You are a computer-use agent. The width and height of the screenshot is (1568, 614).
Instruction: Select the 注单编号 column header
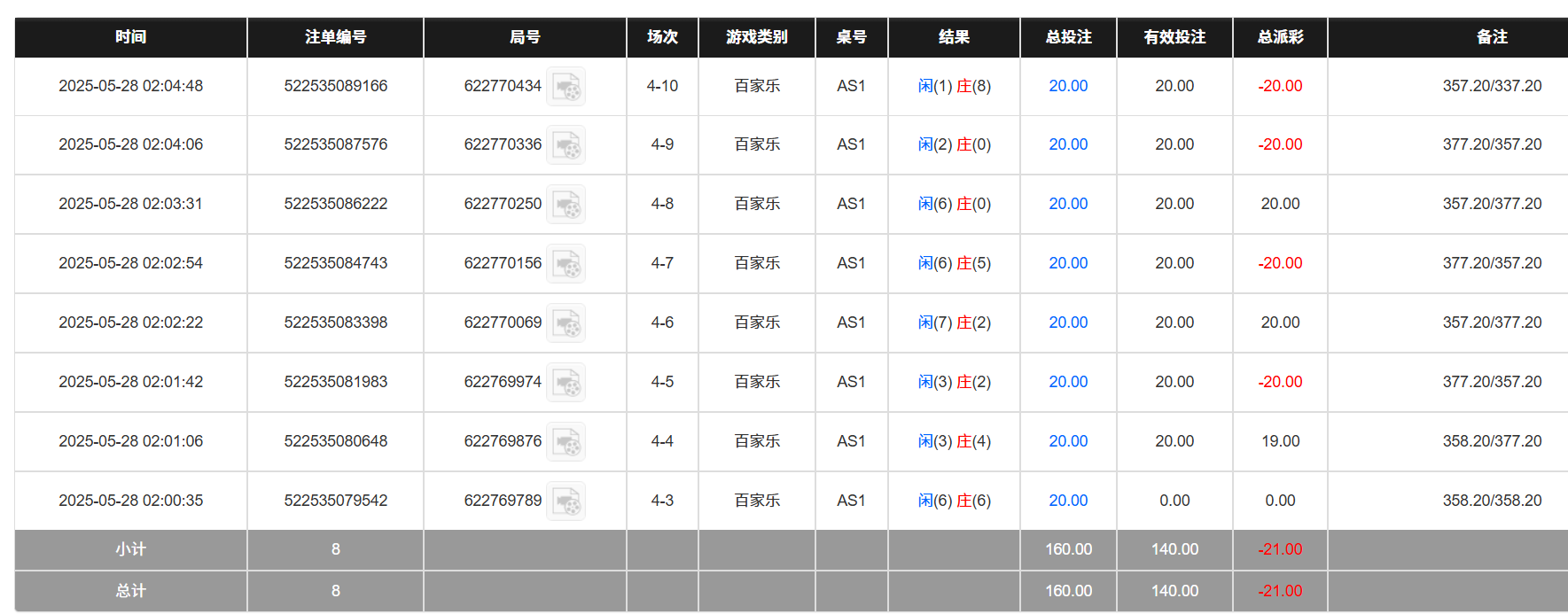coord(335,37)
